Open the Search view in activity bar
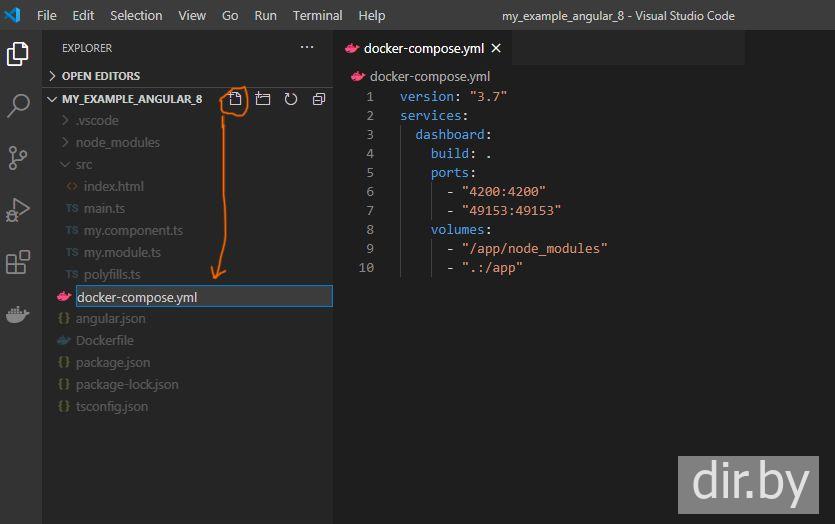 [18, 106]
